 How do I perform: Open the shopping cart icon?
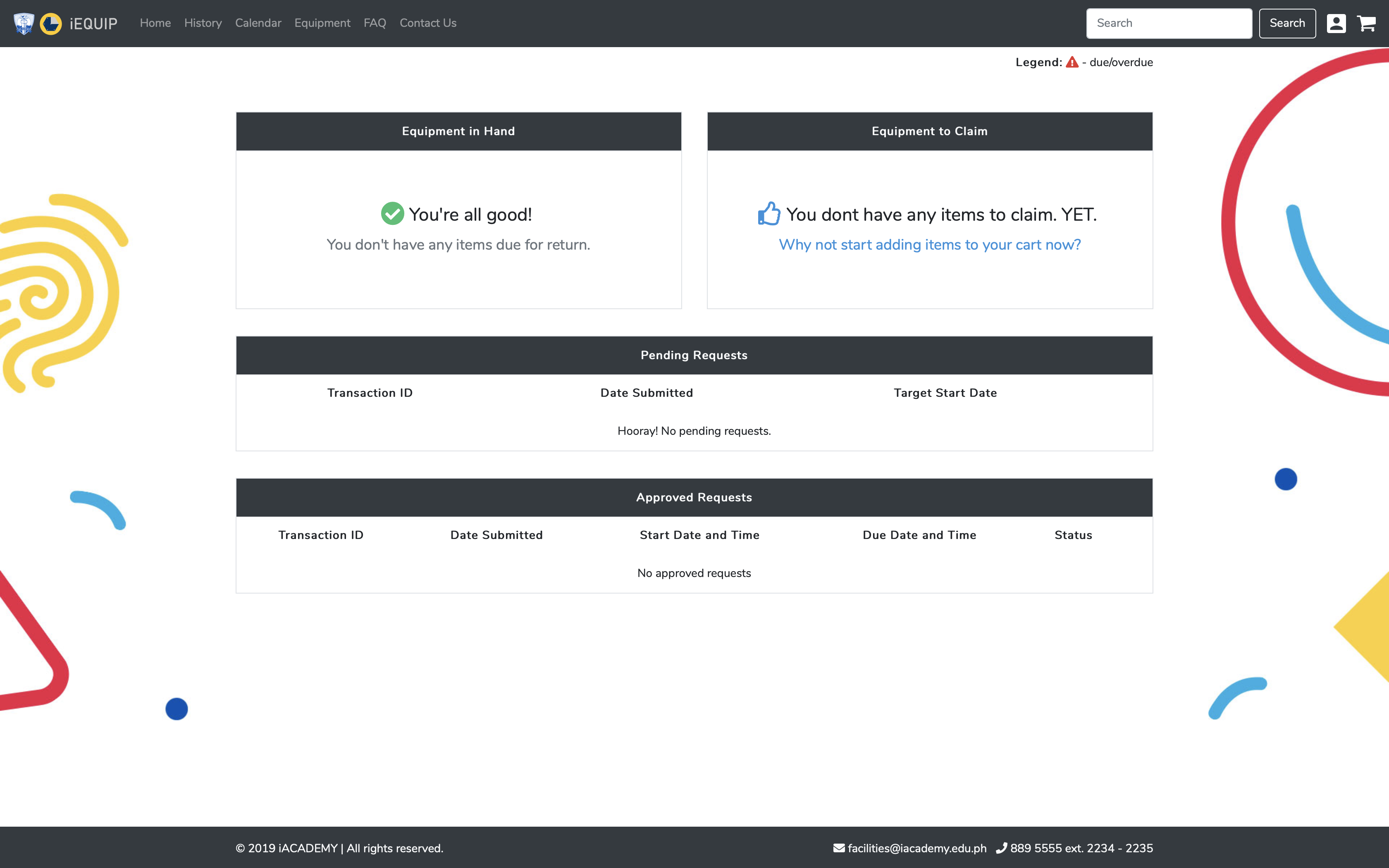(1367, 24)
